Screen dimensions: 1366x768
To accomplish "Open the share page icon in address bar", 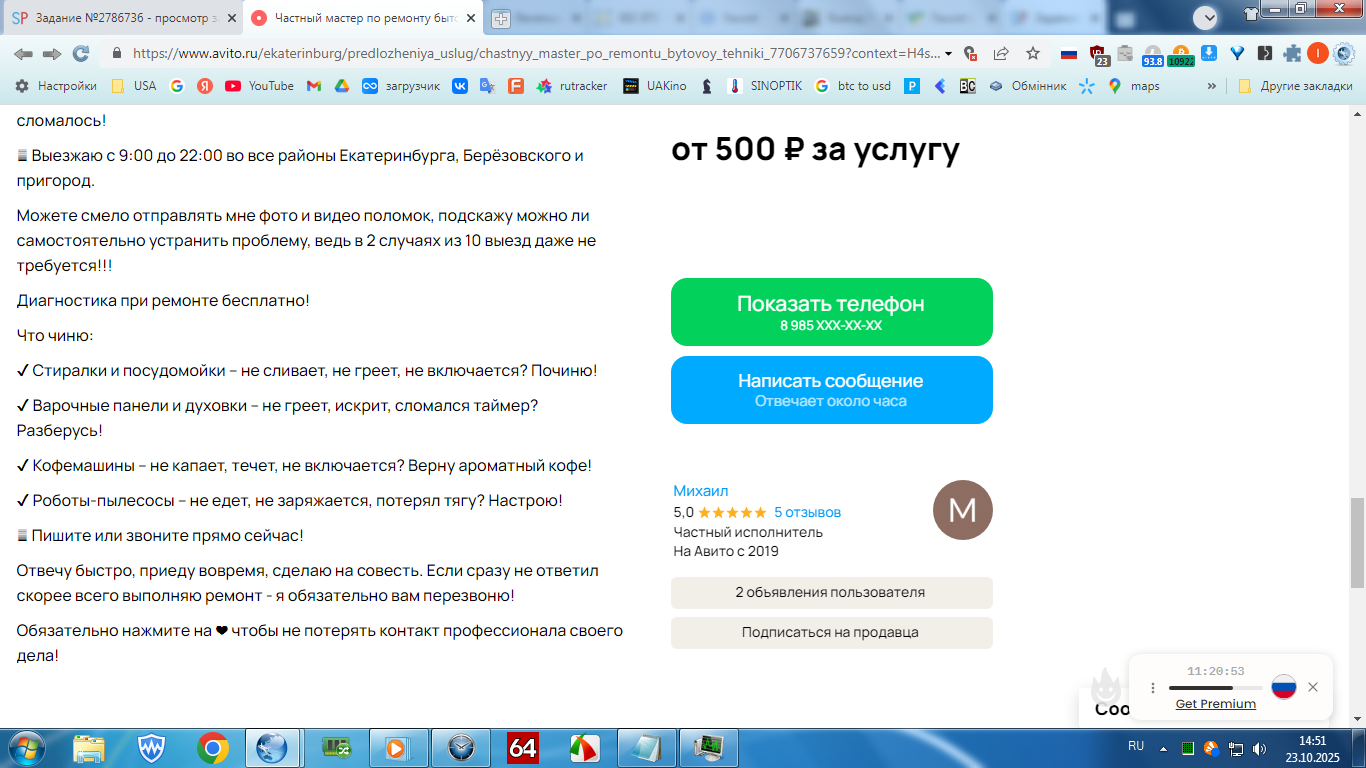I will point(1000,54).
